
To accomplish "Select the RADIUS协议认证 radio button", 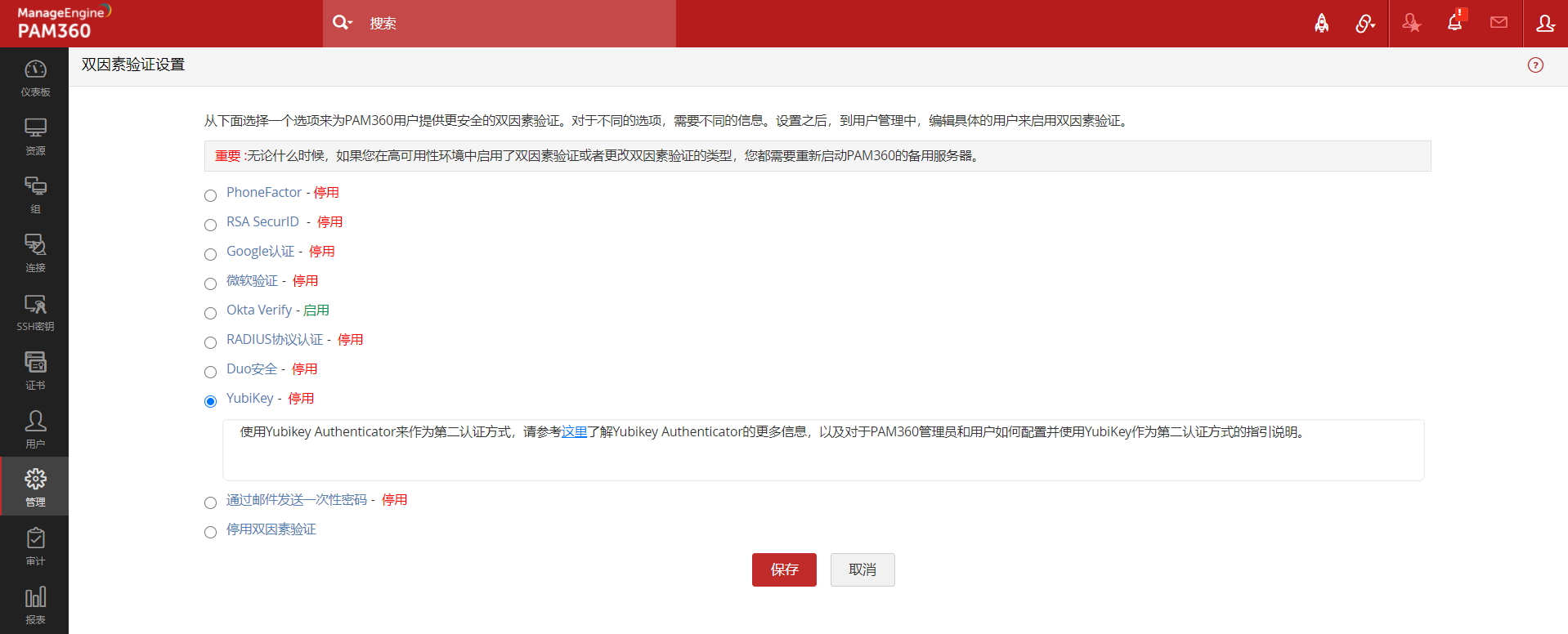I will pyautogui.click(x=210, y=342).
